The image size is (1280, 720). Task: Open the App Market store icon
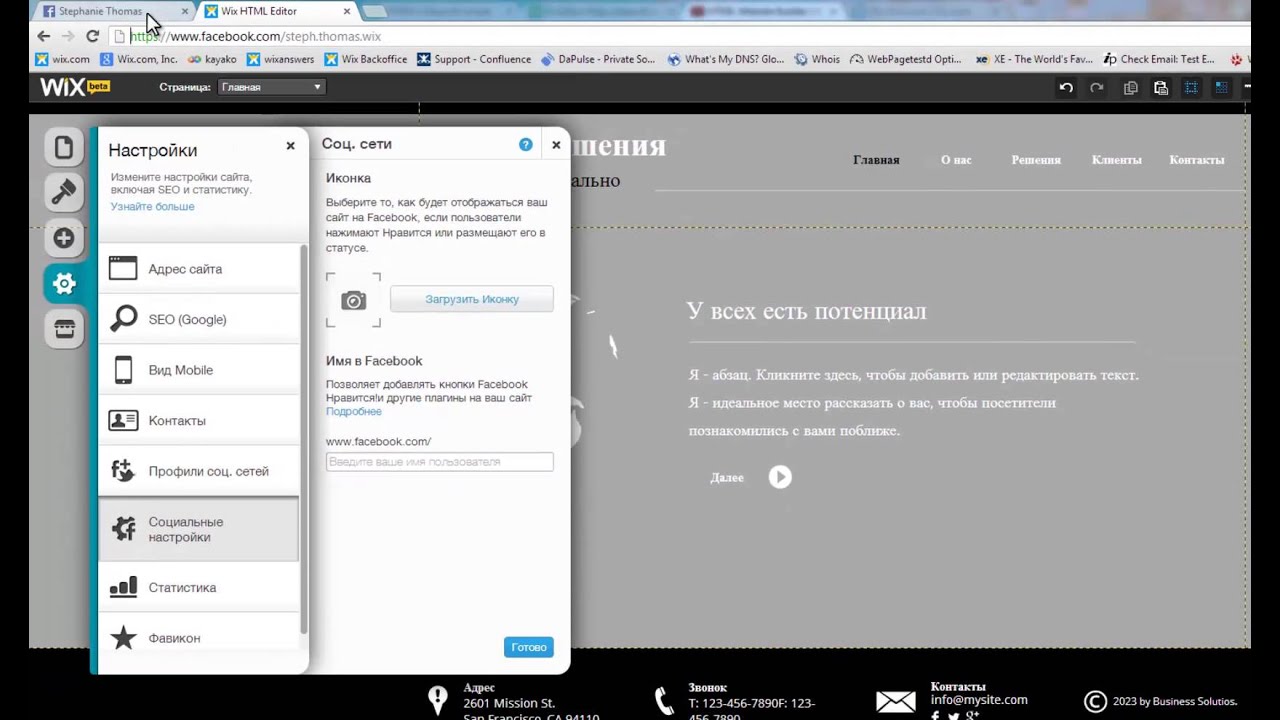pyautogui.click(x=64, y=329)
